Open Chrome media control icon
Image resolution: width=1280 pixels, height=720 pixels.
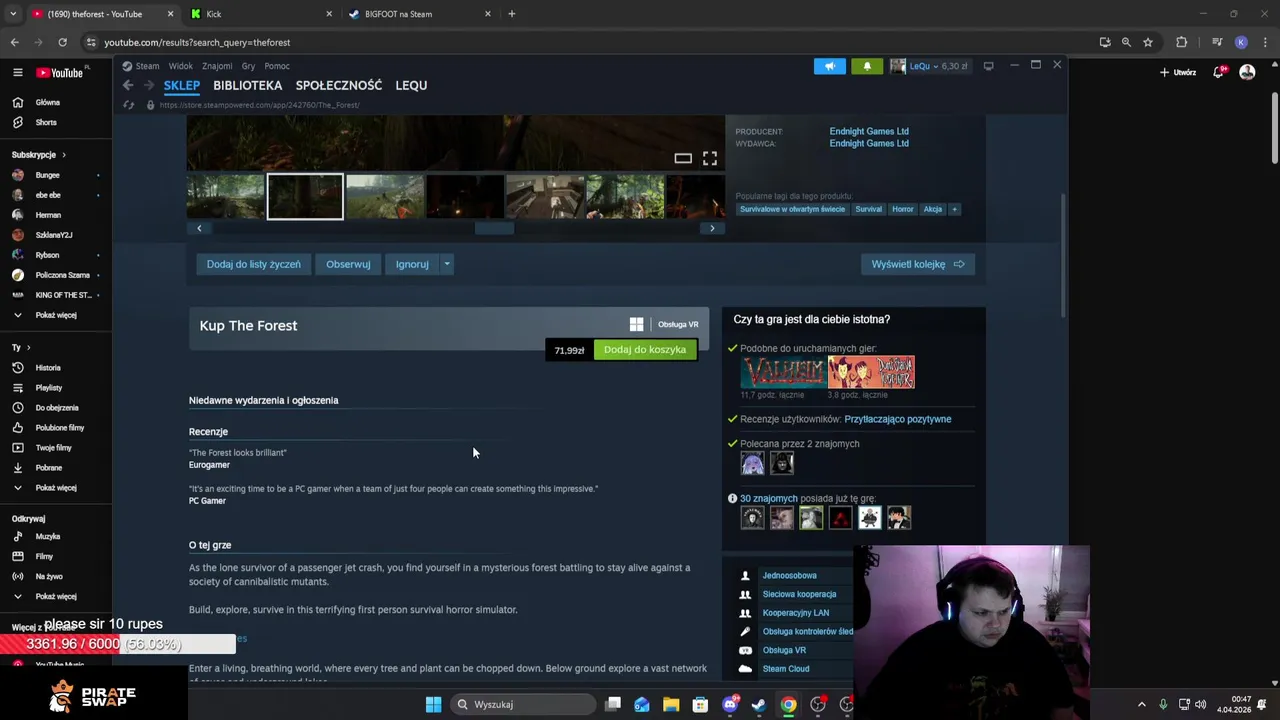(1217, 42)
